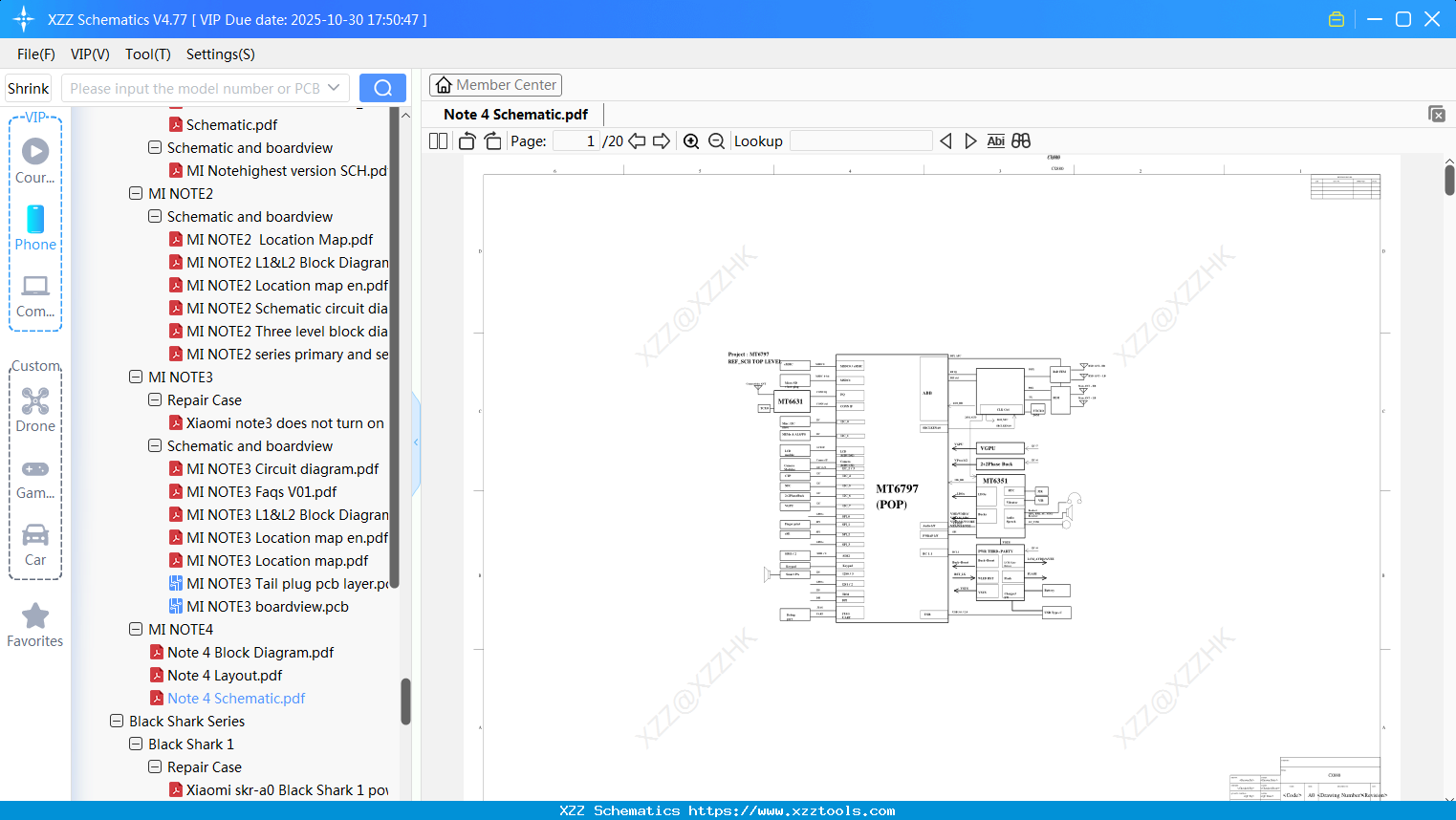
Task: Select the rotate right icon in PDF toolbar
Action: [491, 140]
